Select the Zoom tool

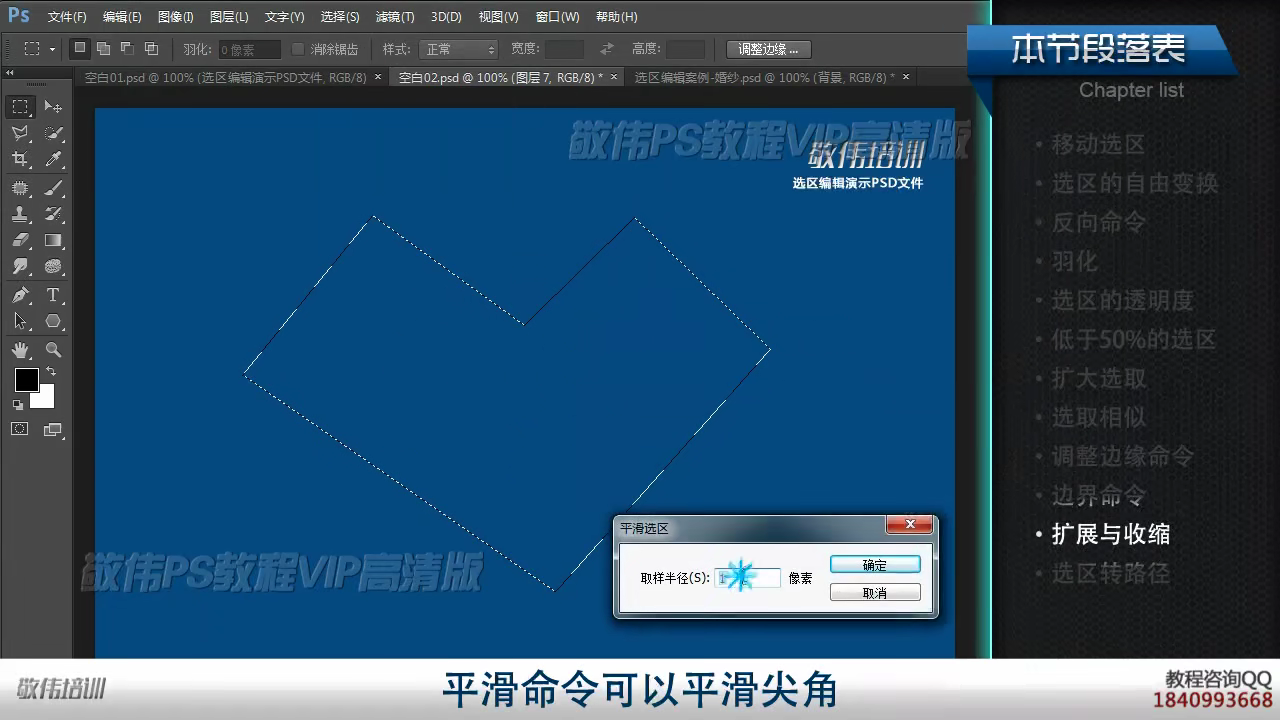pyautogui.click(x=53, y=350)
